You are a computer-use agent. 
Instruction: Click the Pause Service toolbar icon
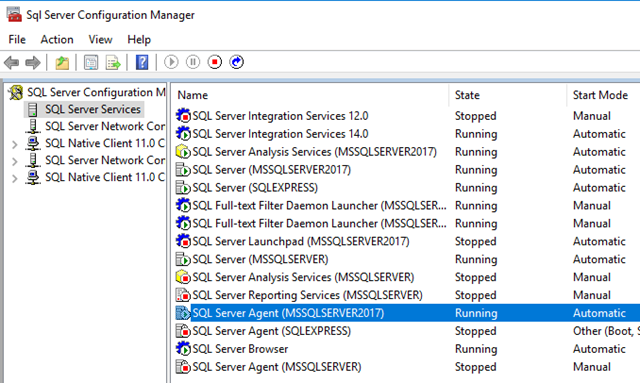[x=193, y=62]
